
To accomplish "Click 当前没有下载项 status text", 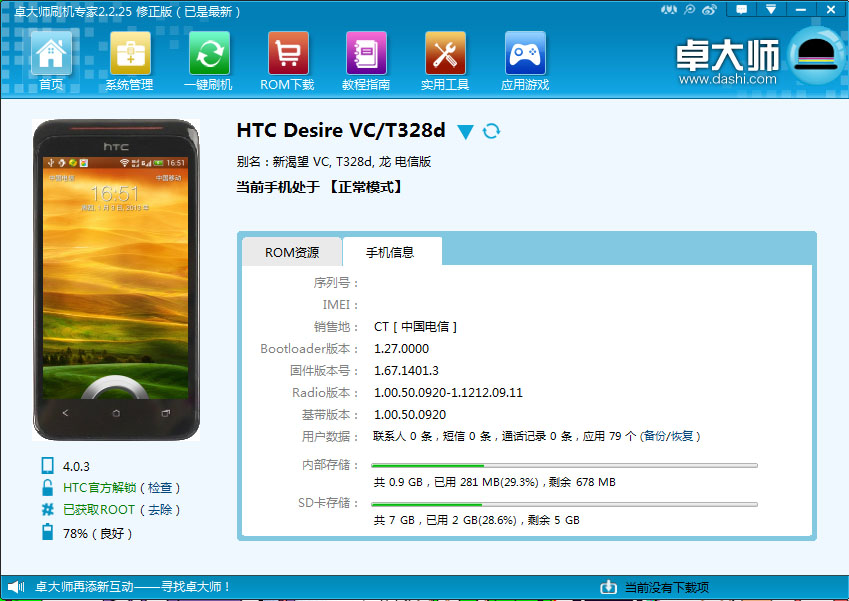I will [667, 587].
